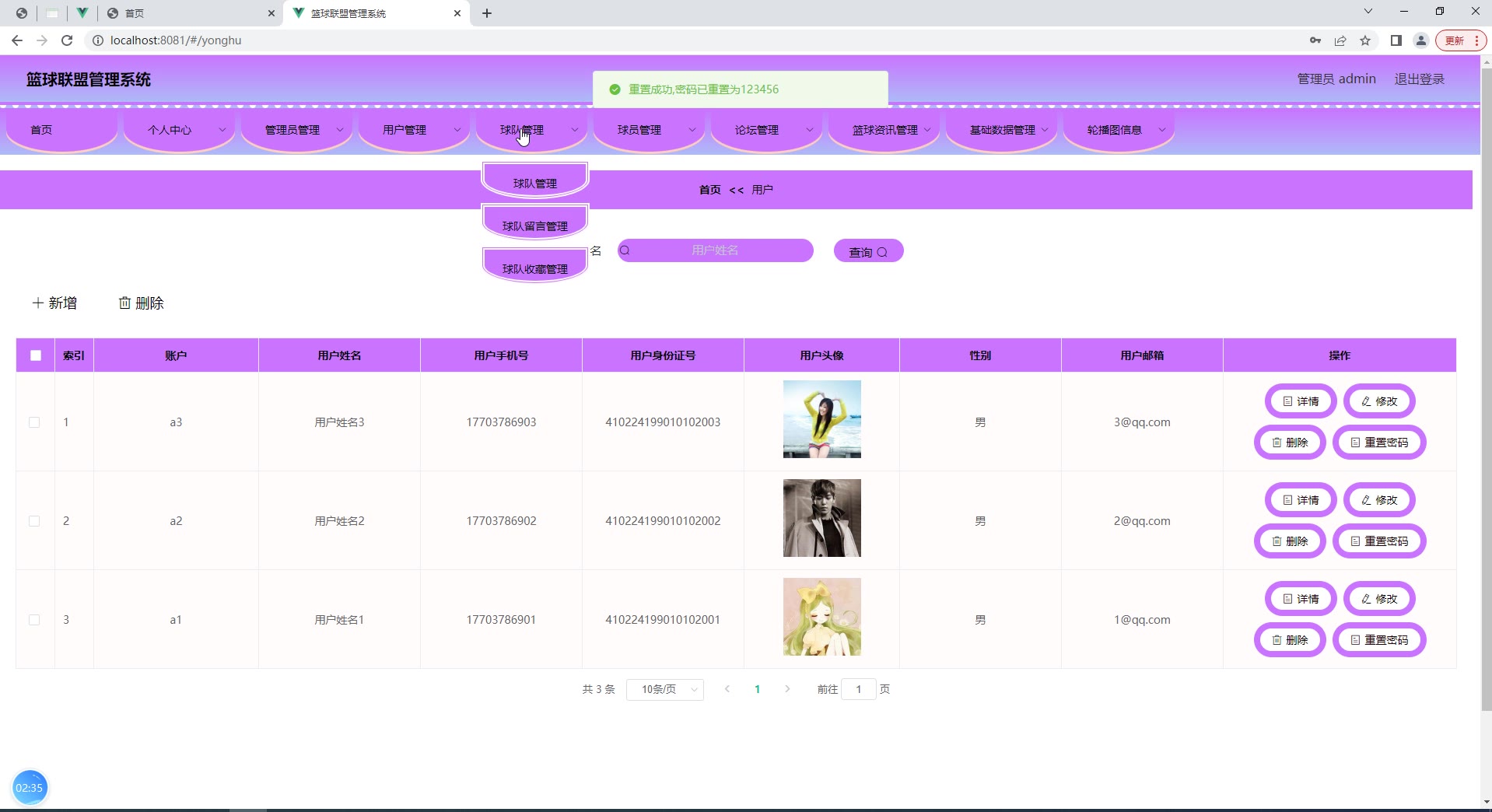1492x812 pixels.
Task: Click 退出登录 to log out
Action: tap(1419, 79)
